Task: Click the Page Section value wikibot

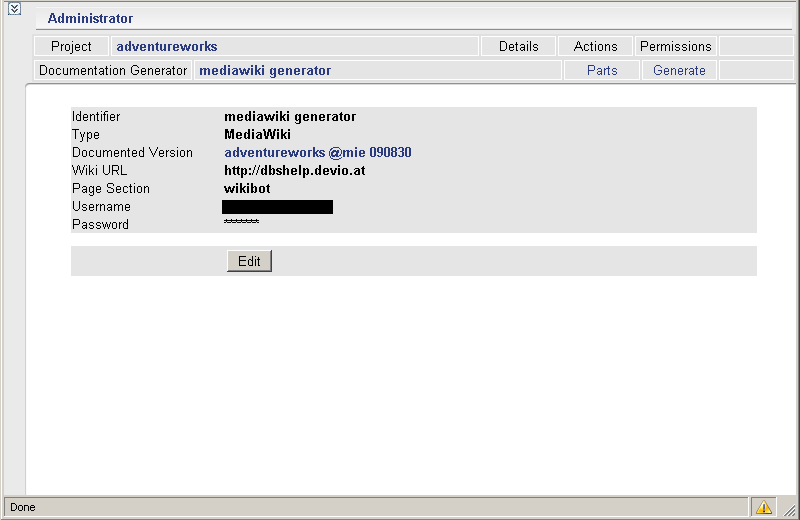Action: pyautogui.click(x=247, y=188)
